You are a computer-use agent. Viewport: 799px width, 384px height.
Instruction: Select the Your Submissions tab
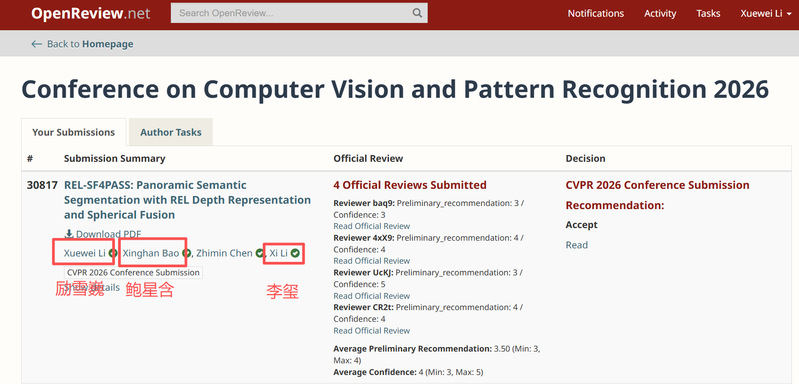click(x=73, y=132)
